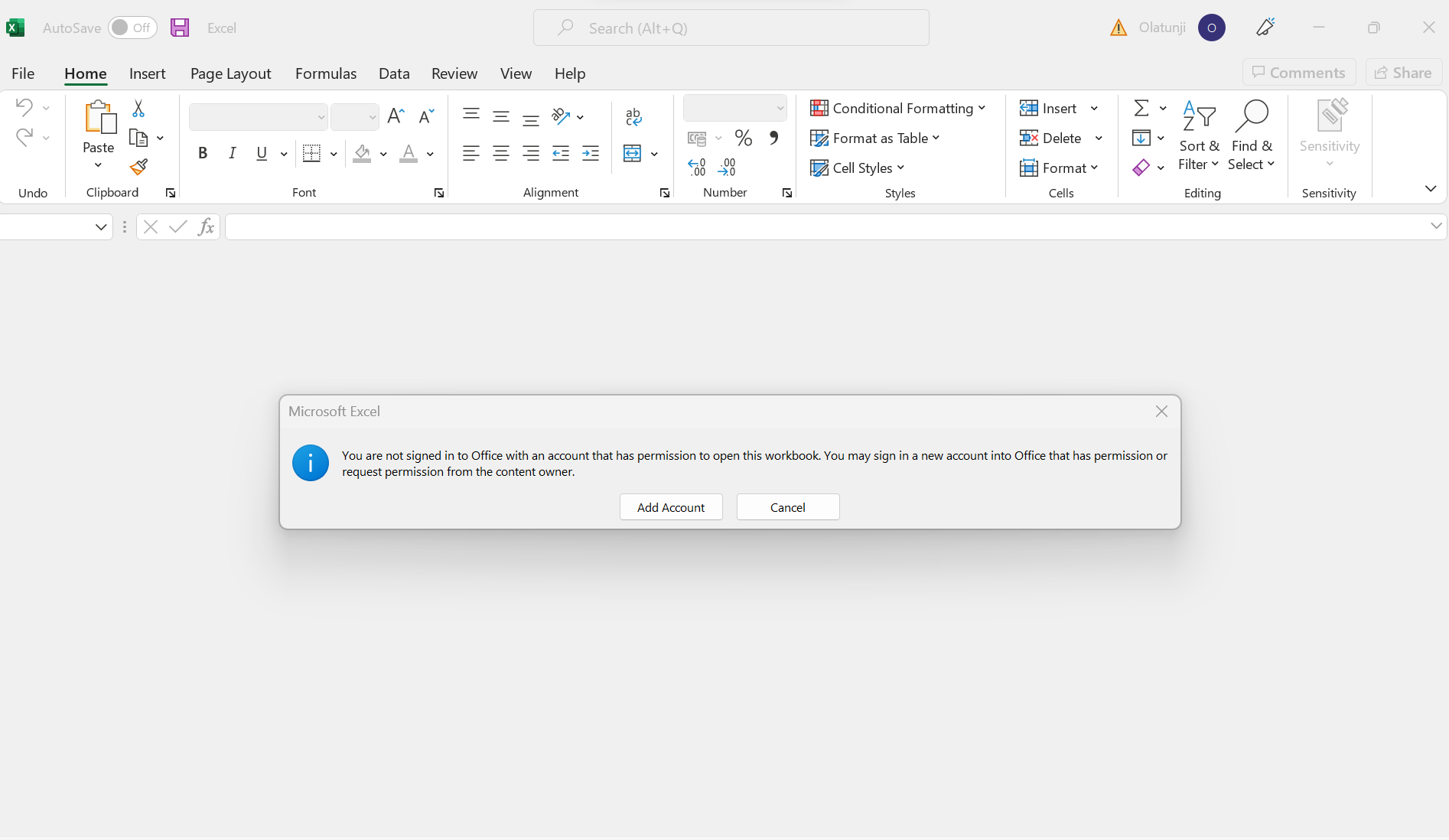Toggle the AutoSave switch
This screenshot has height=840, width=1449.
pyautogui.click(x=132, y=28)
